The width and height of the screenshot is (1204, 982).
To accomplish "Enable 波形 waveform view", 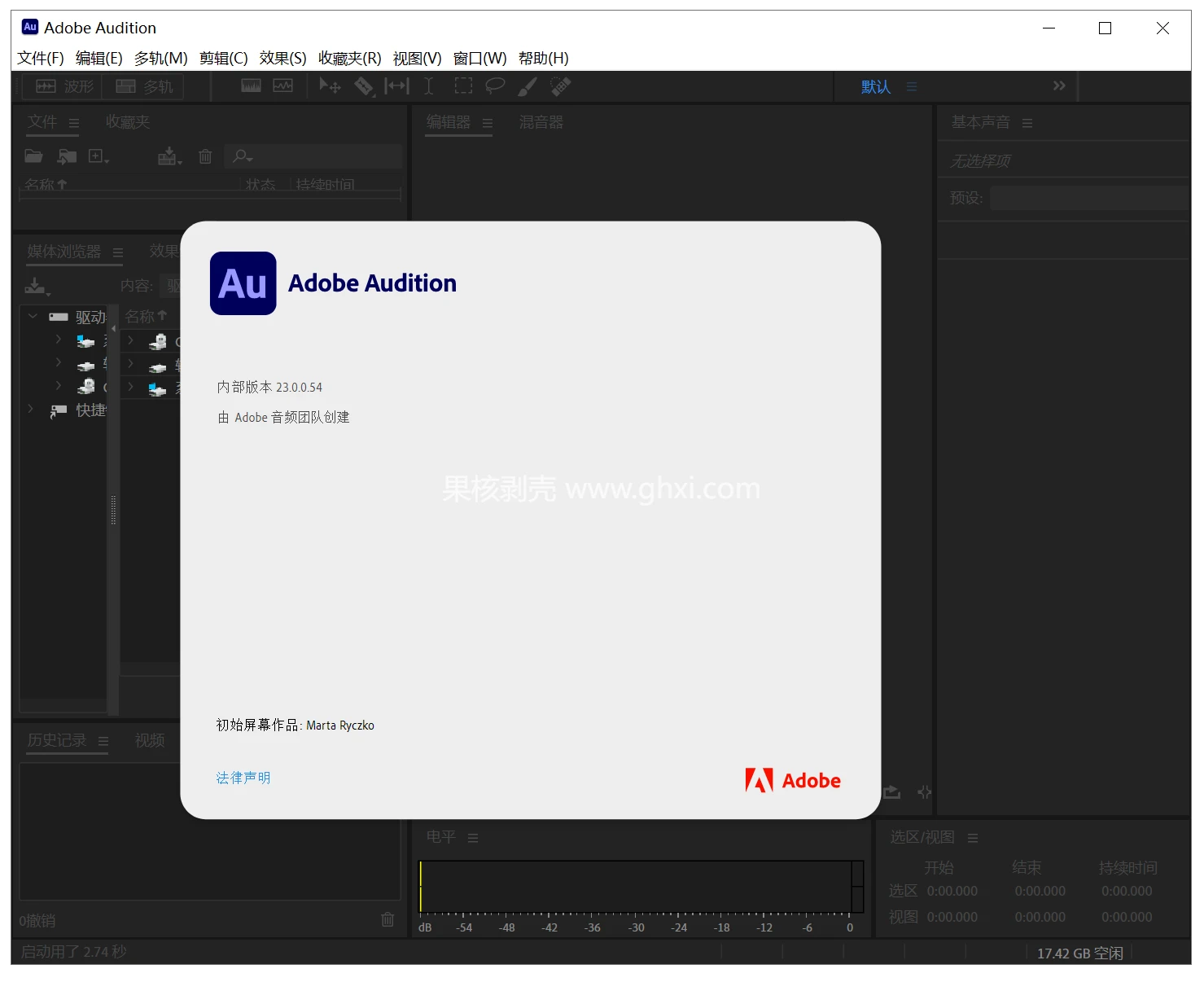I will [x=61, y=85].
